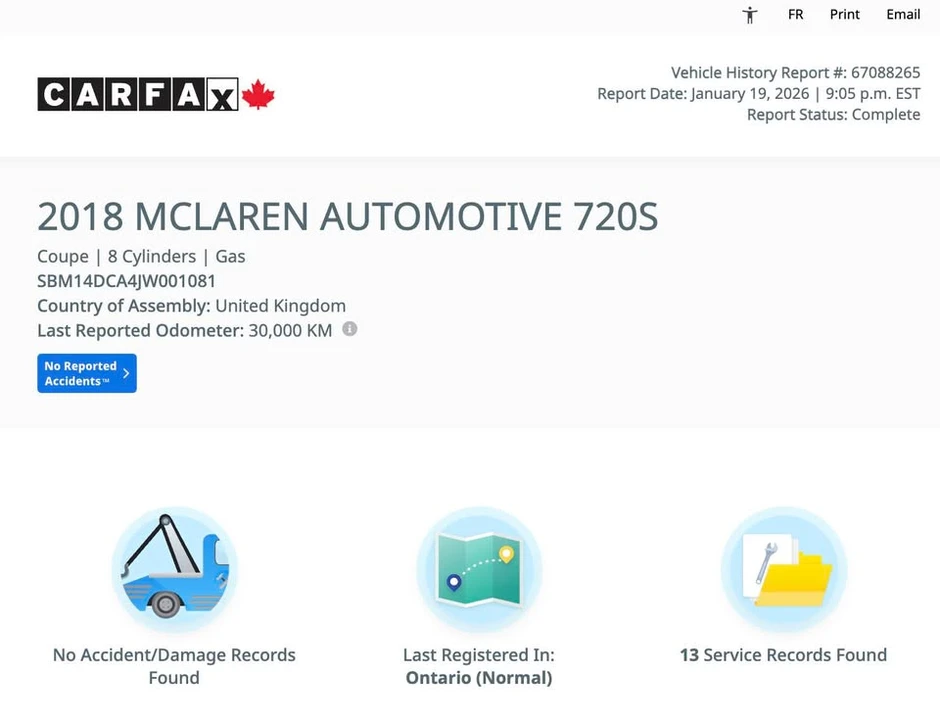Click the registration map icon
This screenshot has height=720, width=940.
(479, 569)
